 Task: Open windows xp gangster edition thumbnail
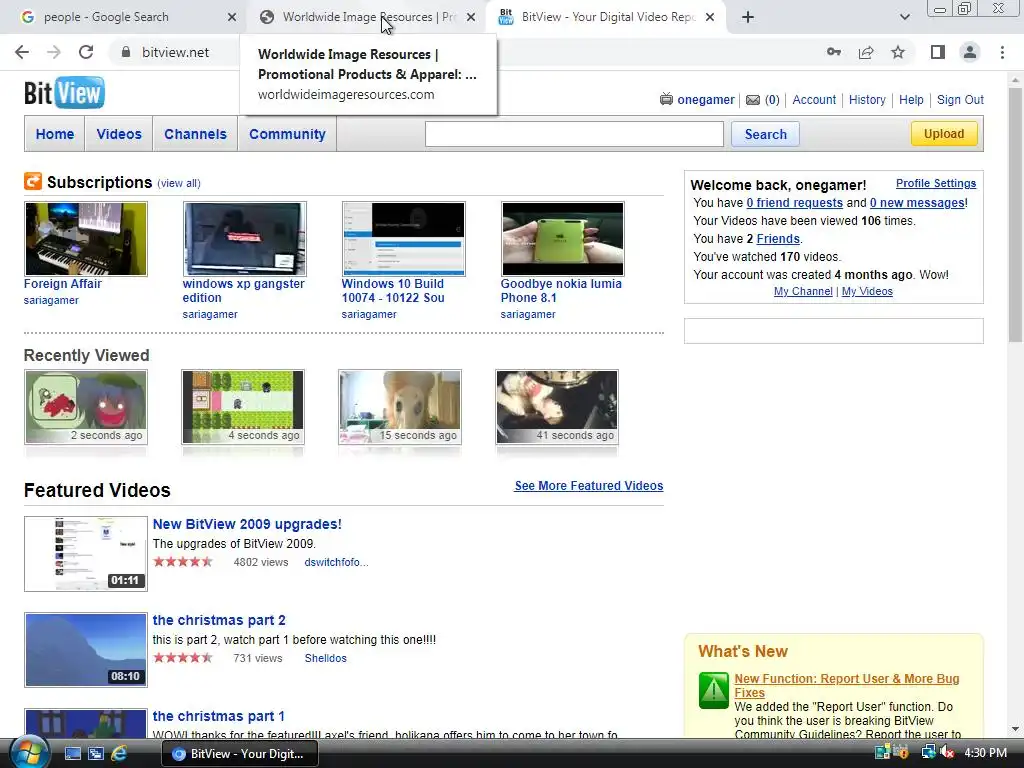(245, 239)
